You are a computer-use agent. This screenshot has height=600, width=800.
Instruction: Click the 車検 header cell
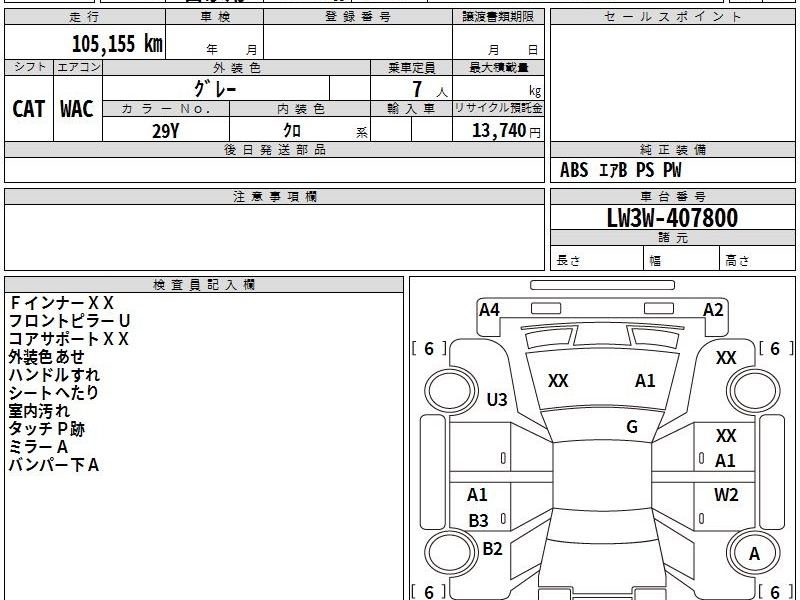click(x=215, y=17)
